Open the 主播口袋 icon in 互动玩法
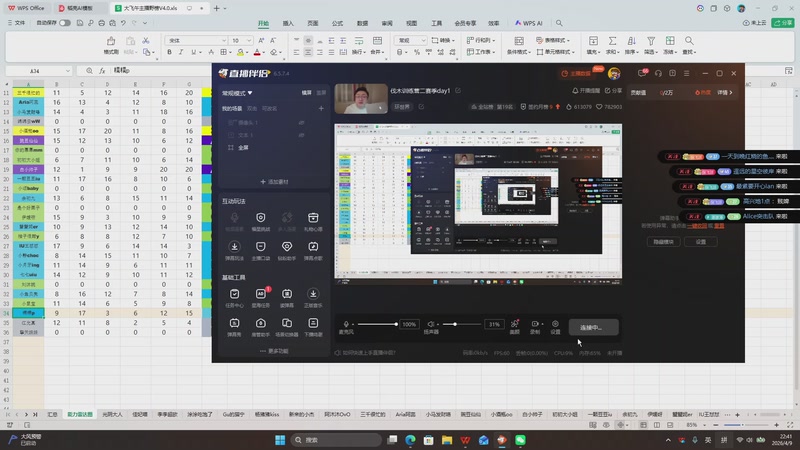 pyautogui.click(x=261, y=247)
